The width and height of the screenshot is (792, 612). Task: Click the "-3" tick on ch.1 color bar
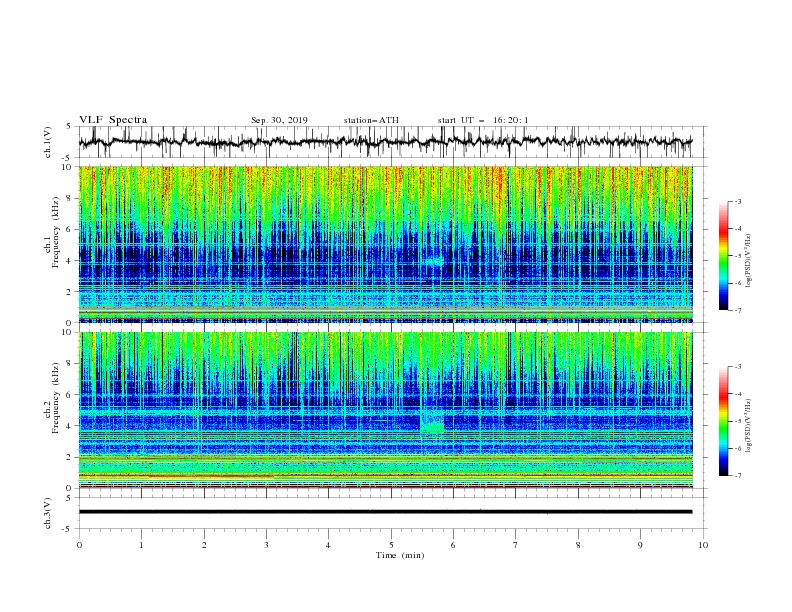[x=737, y=201]
